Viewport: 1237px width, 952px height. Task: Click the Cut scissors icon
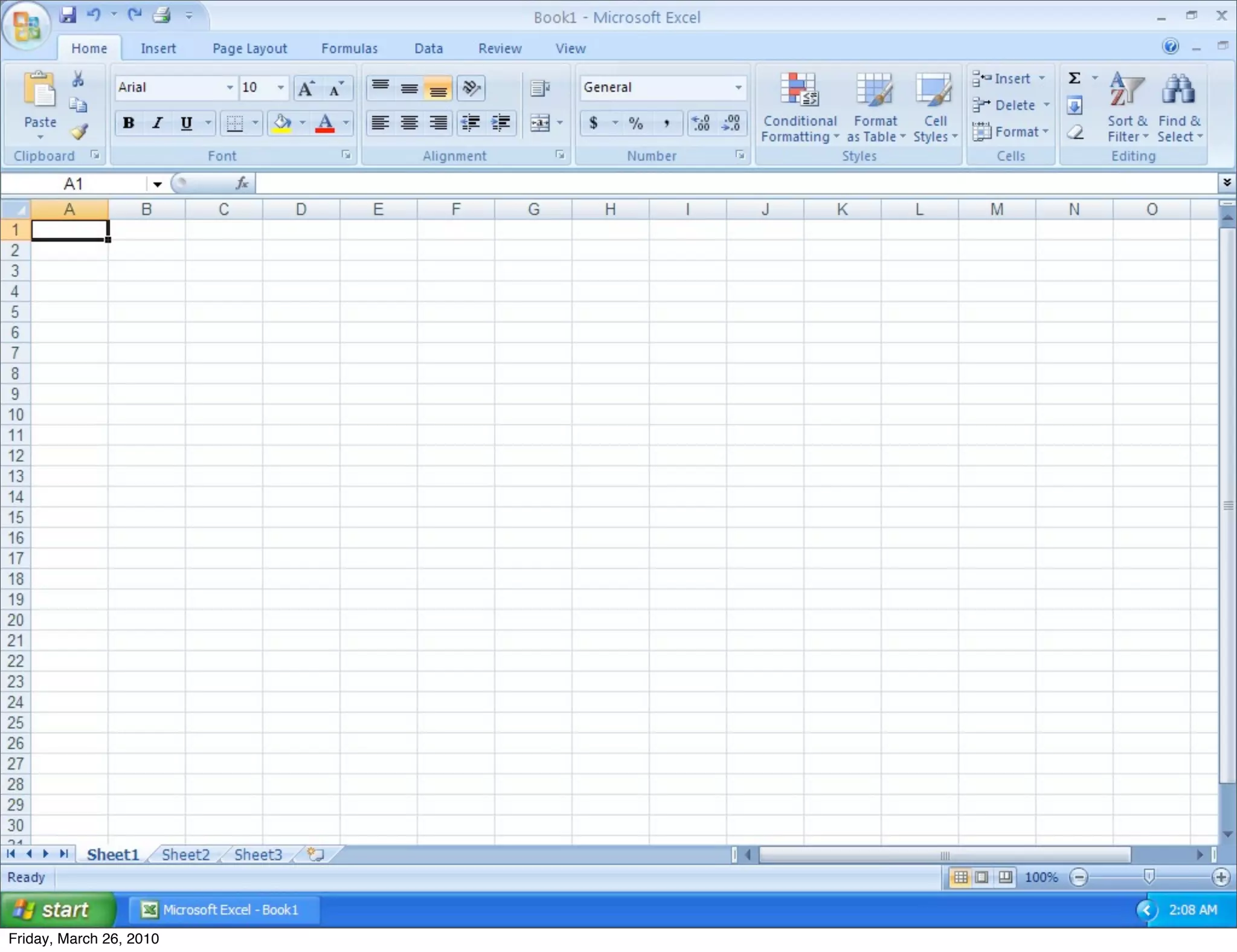click(x=78, y=79)
